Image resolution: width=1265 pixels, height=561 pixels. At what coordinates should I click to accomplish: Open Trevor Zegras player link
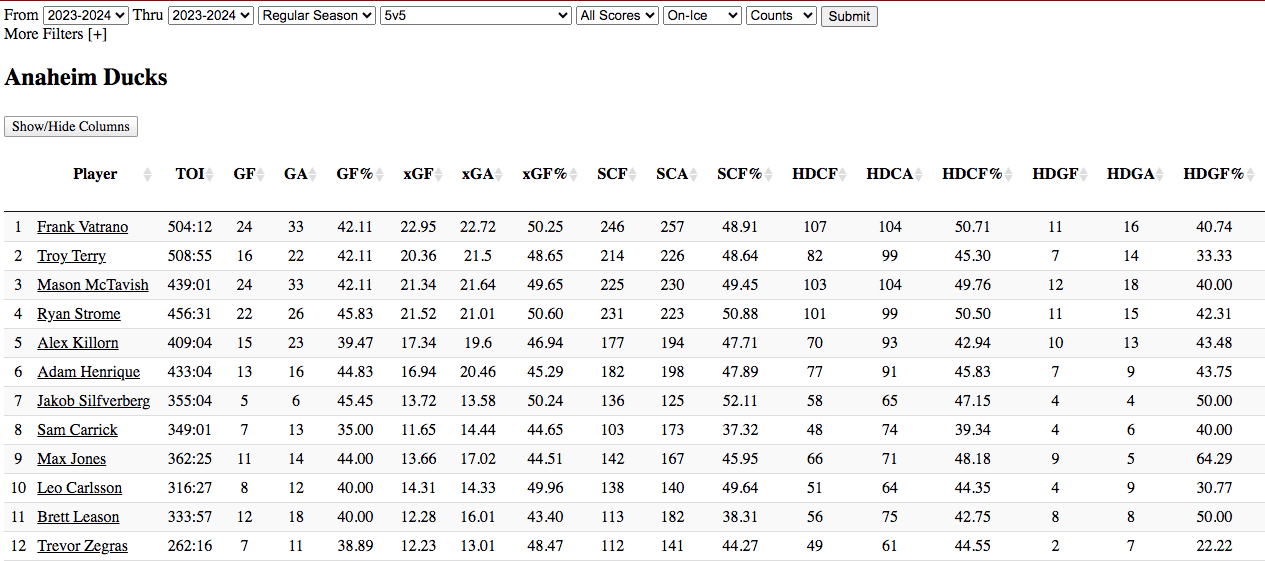pyautogui.click(x=82, y=546)
